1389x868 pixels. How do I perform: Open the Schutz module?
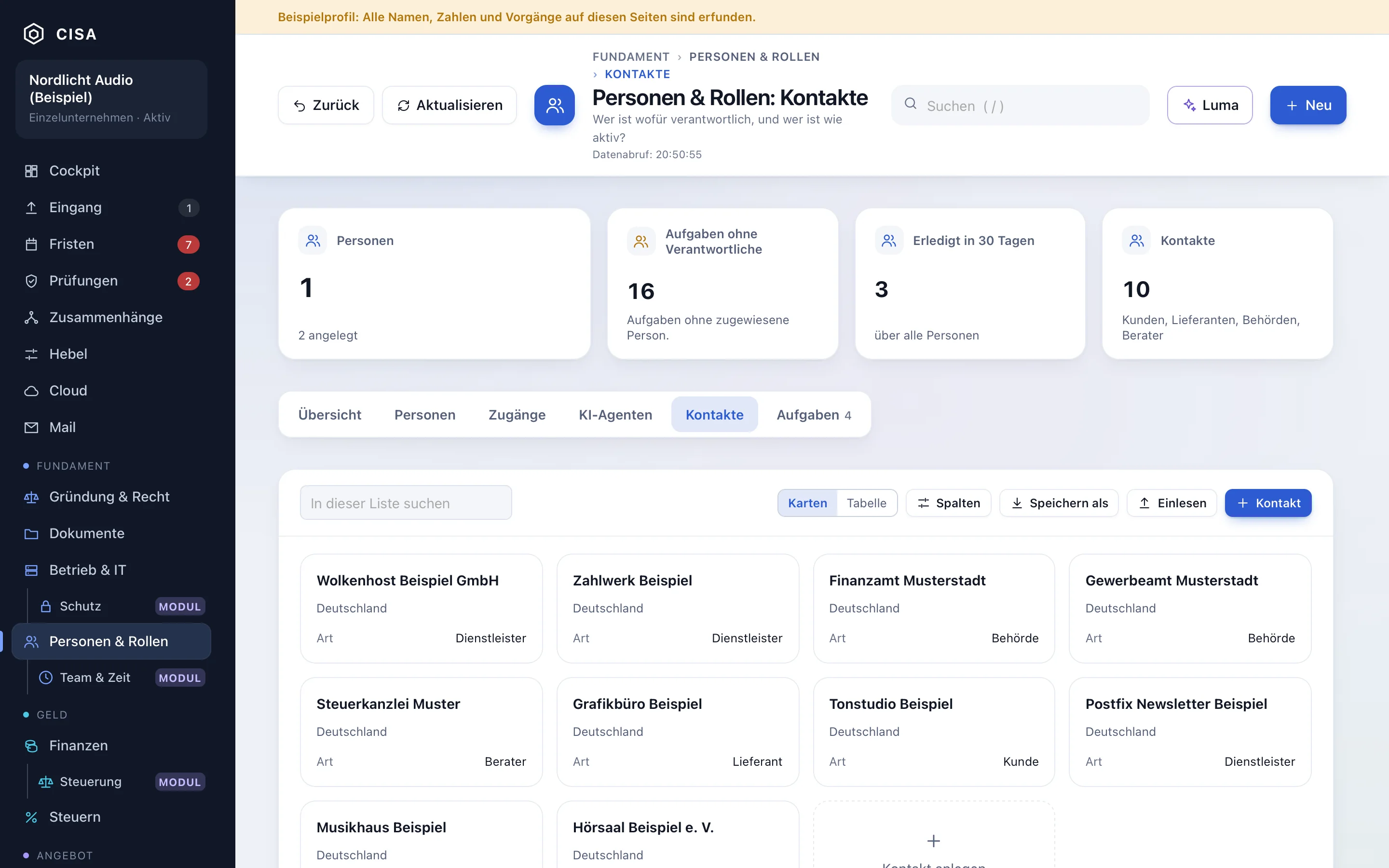pos(121,606)
